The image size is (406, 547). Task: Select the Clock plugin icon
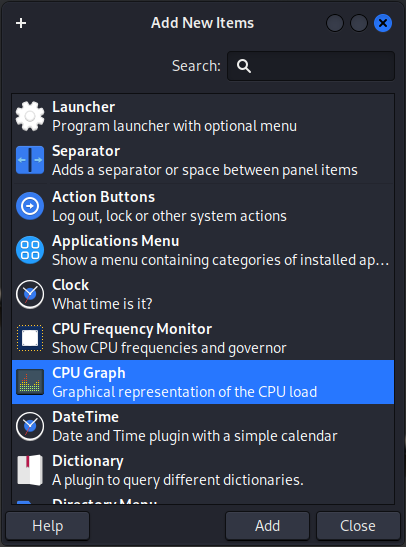point(30,294)
